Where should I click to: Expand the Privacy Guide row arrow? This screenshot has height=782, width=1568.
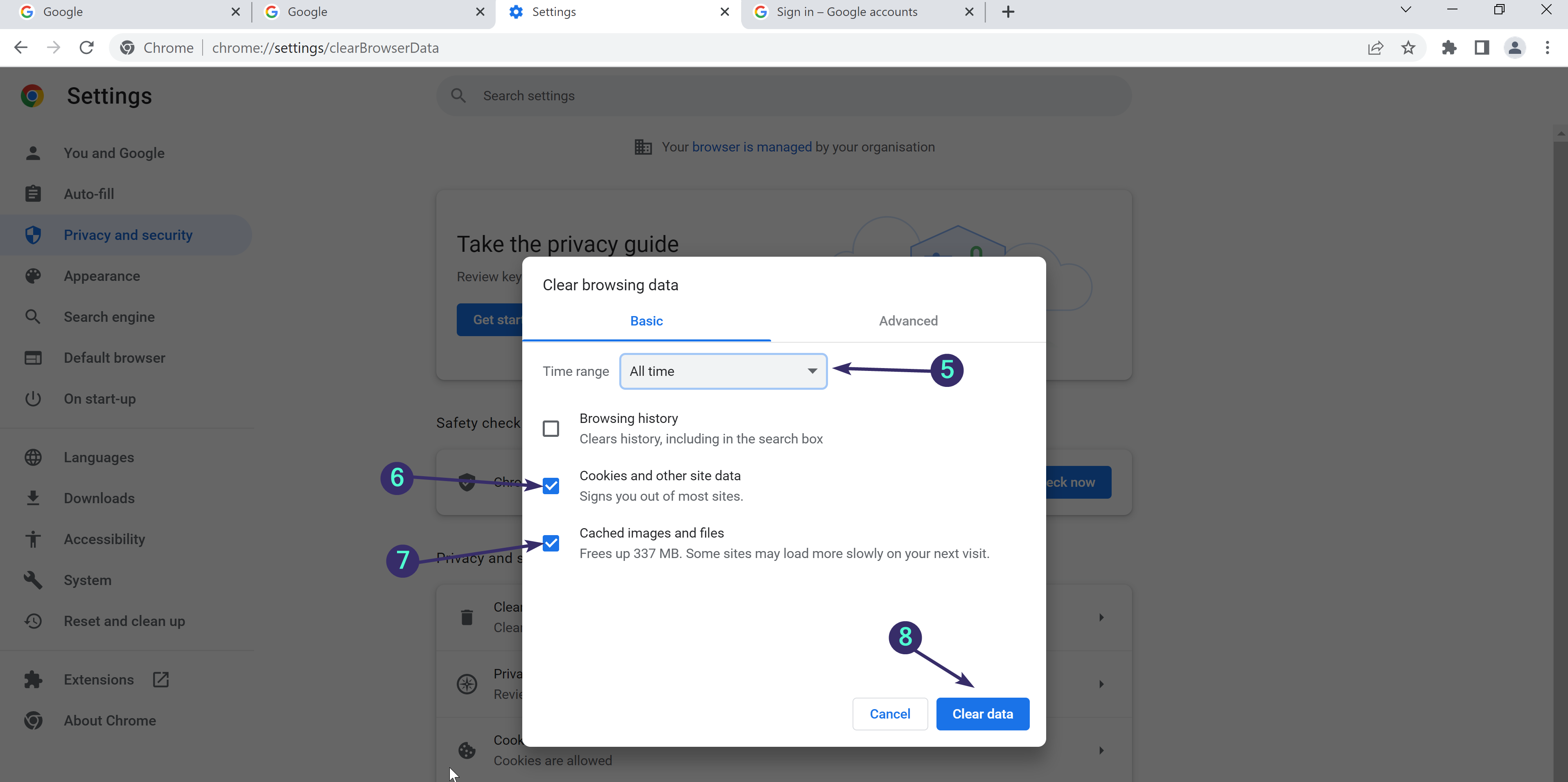pyautogui.click(x=1101, y=683)
